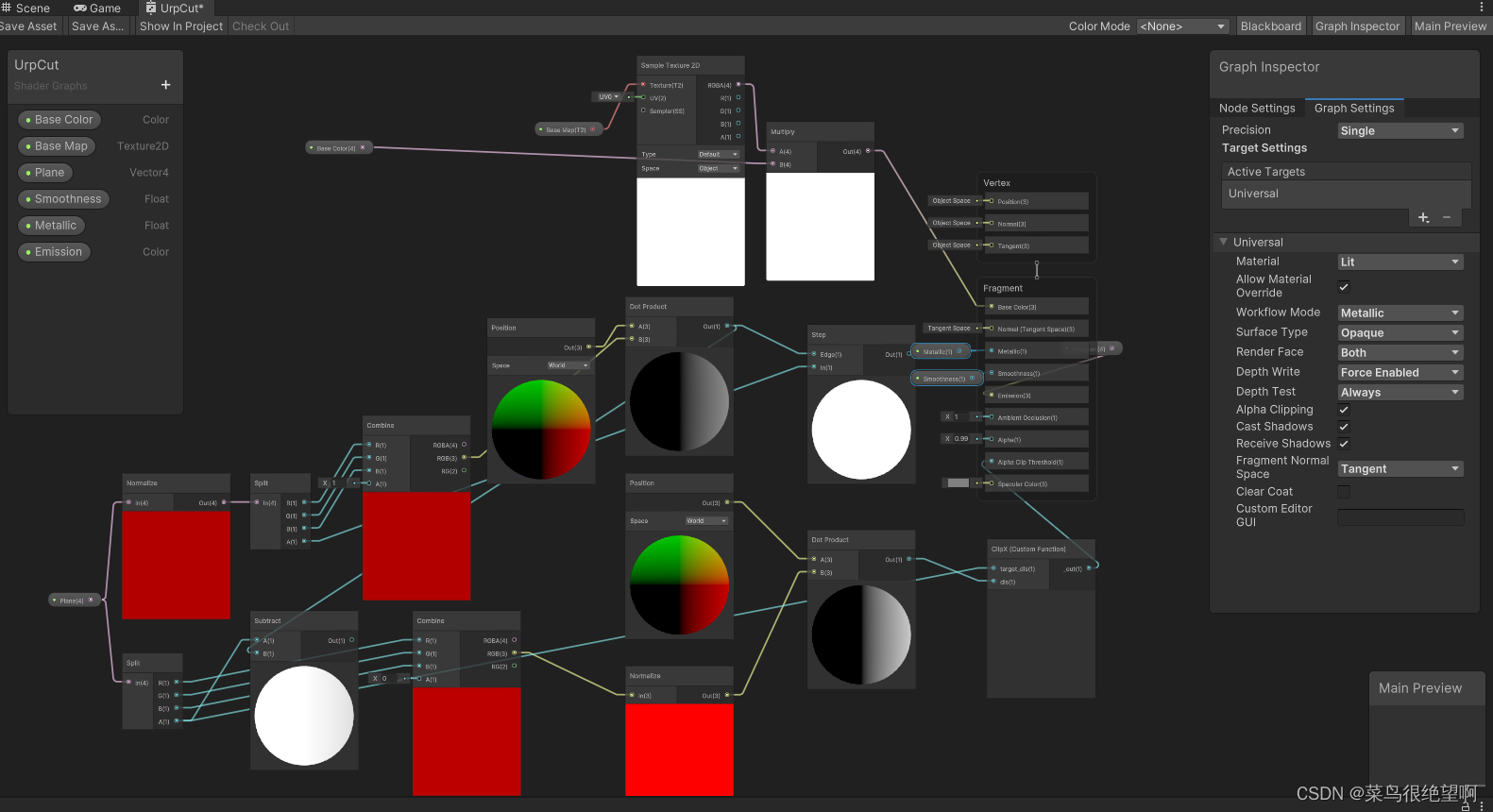Screen dimensions: 1493x812
Task: Click the Emission(3) port in Fragment block
Action: click(992, 396)
